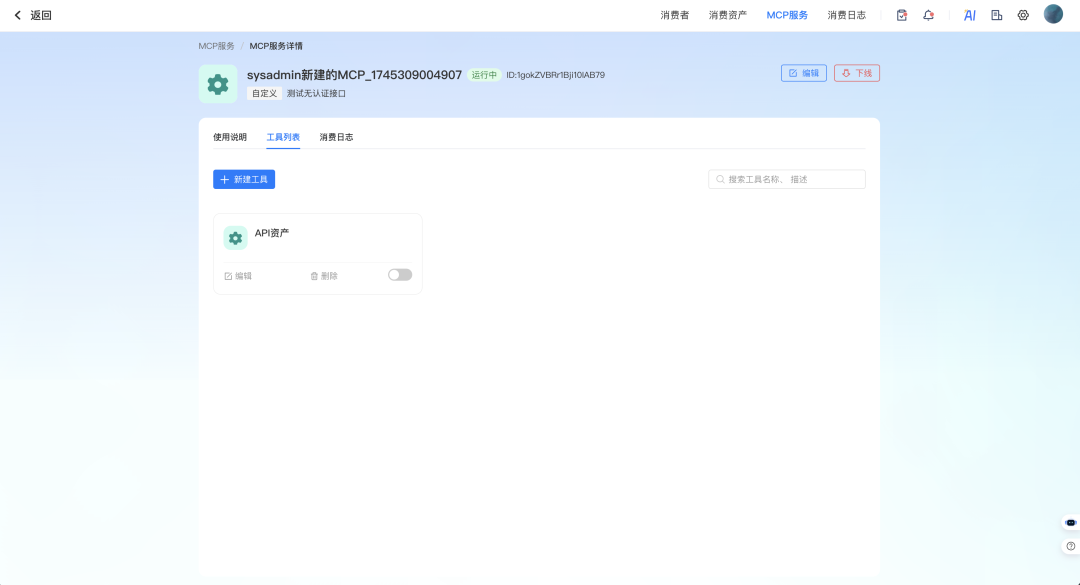Open the document/organization icon in header

(997, 15)
